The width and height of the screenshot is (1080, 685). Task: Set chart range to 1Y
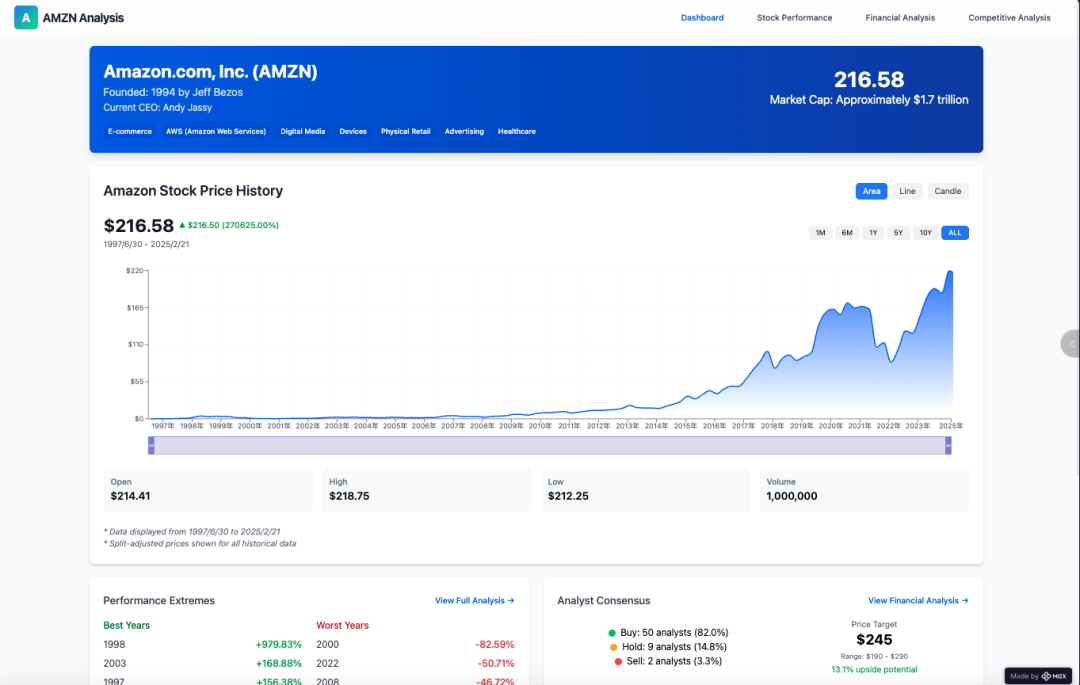873,233
